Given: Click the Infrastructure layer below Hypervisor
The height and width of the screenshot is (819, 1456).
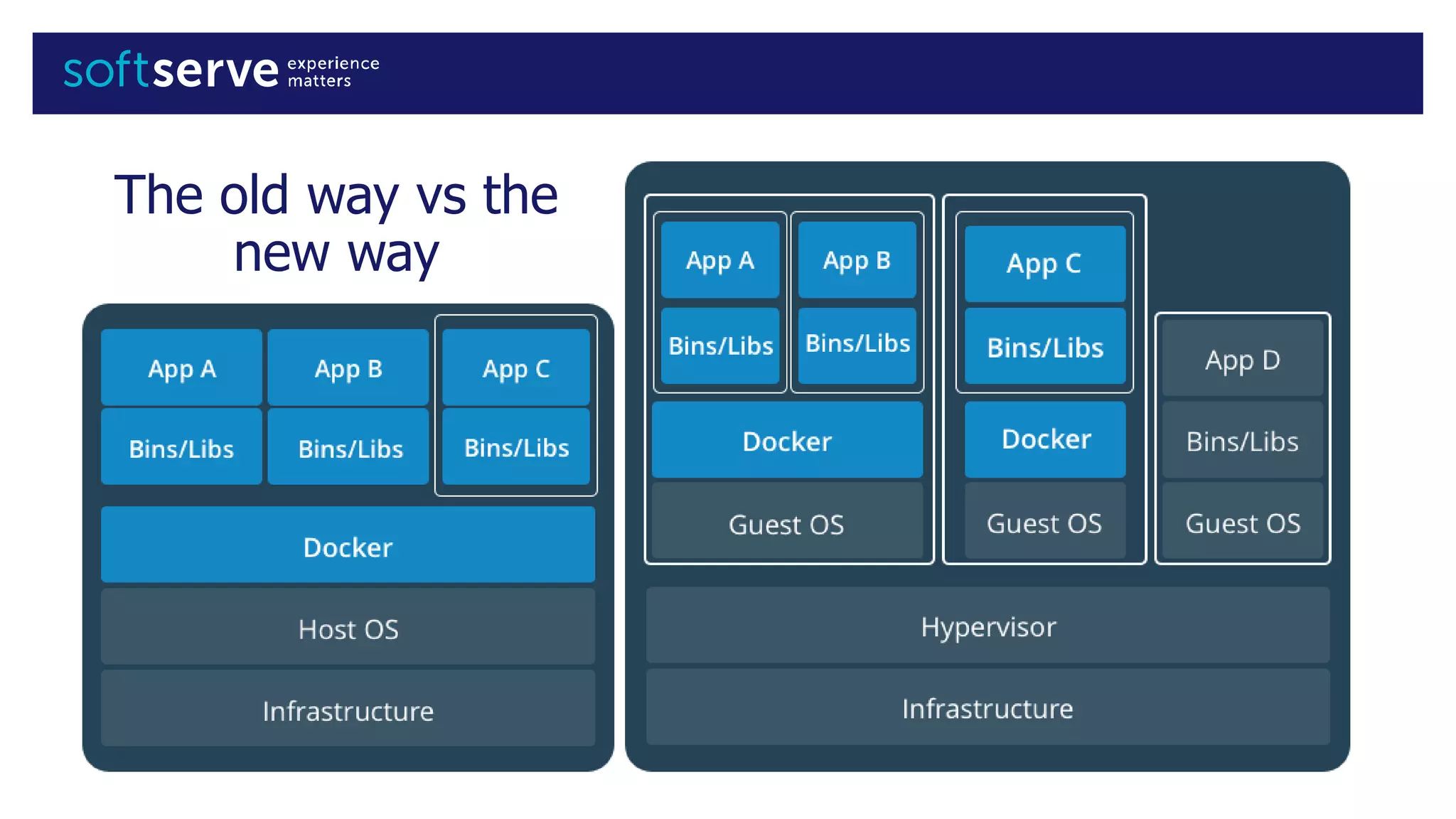Looking at the screenshot, I should (987, 708).
